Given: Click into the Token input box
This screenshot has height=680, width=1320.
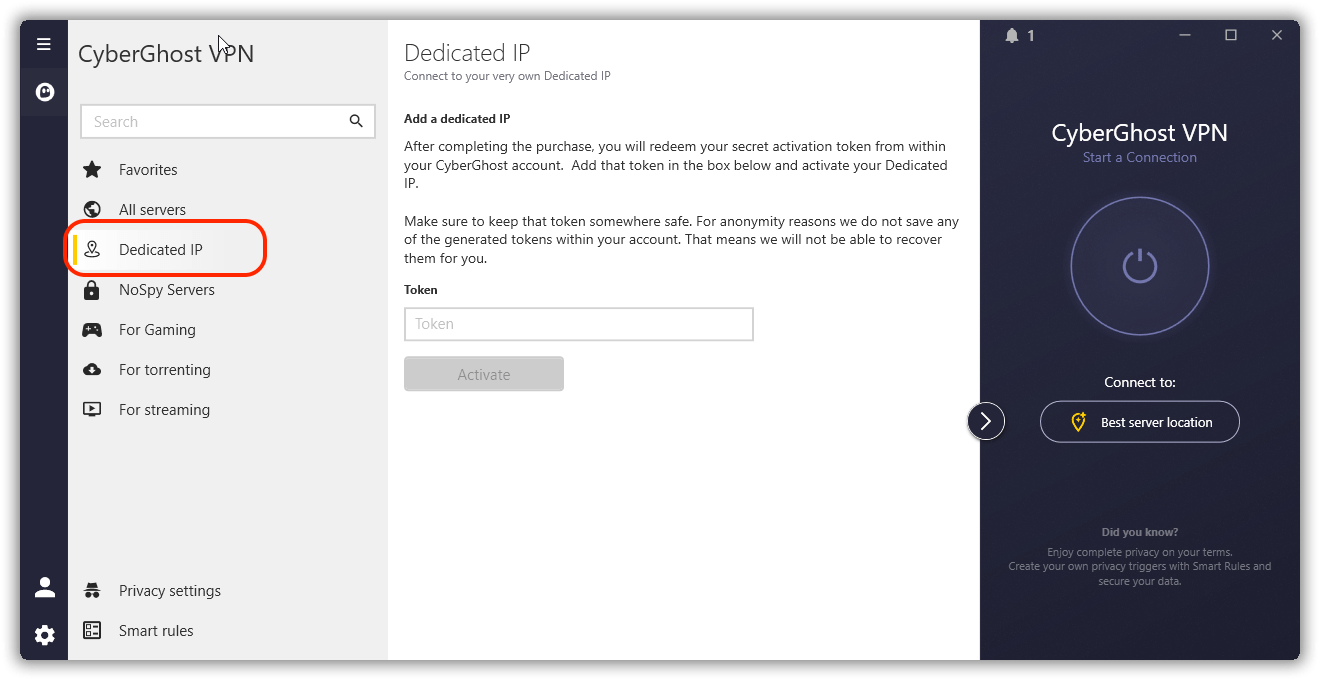Looking at the screenshot, I should 579,324.
